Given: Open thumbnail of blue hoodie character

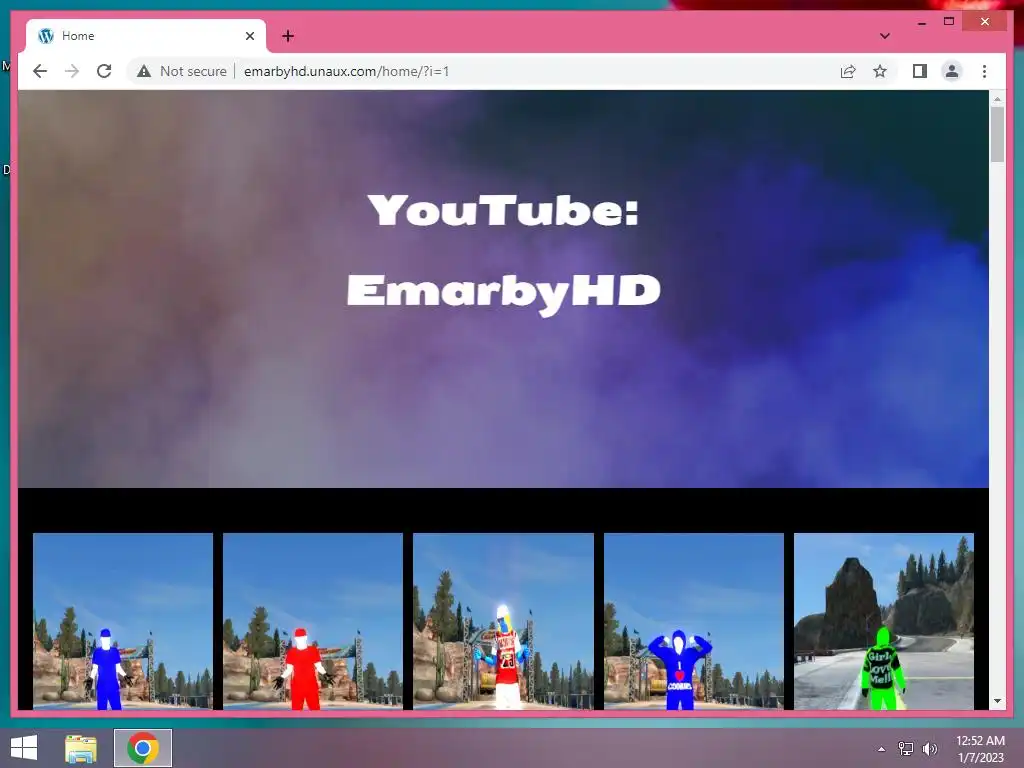Looking at the screenshot, I should 694,621.
